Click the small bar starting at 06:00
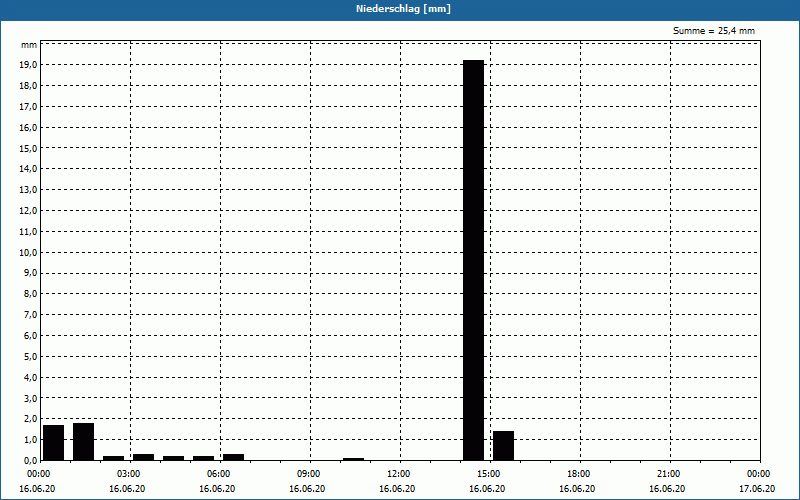 click(234, 457)
